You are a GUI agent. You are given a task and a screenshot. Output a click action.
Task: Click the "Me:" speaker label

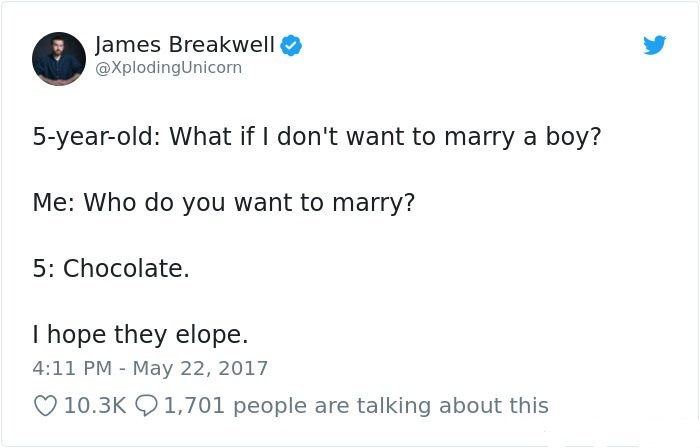54,203
